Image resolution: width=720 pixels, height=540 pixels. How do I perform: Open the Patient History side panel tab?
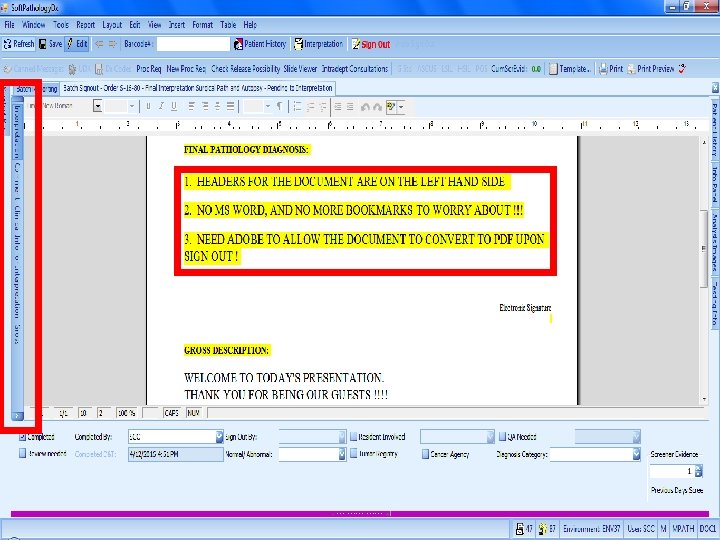click(x=715, y=129)
